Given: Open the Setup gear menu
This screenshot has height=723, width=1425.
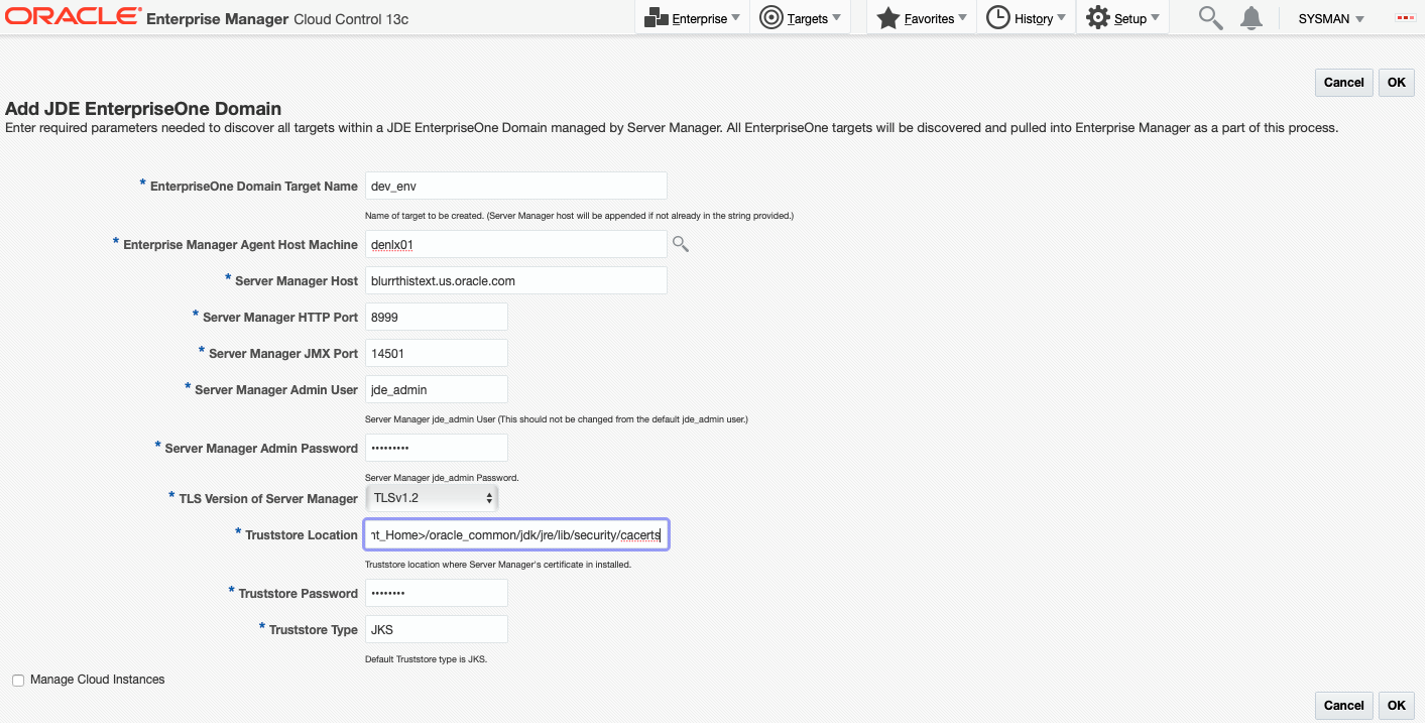Looking at the screenshot, I should click(x=1122, y=18).
